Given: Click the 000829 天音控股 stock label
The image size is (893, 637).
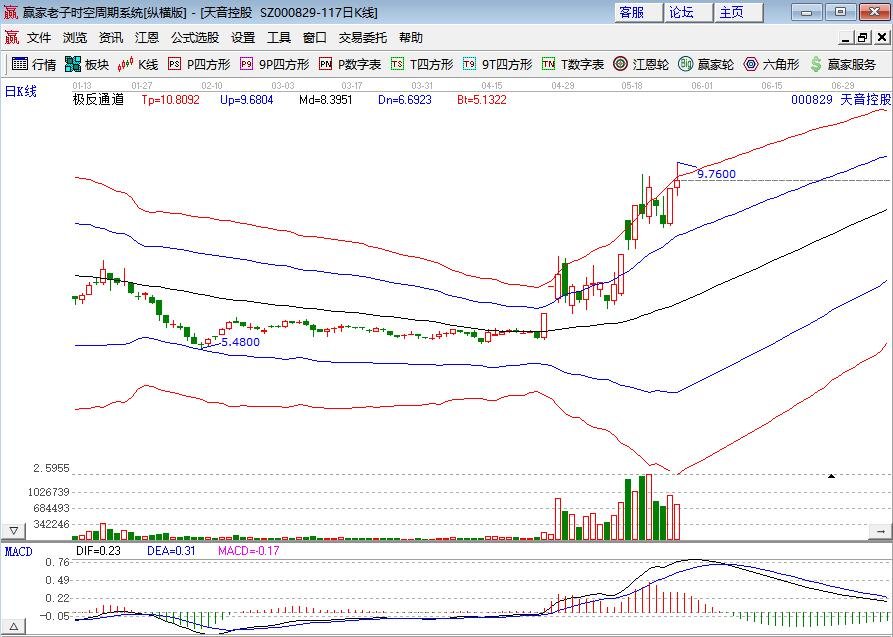Looking at the screenshot, I should click(841, 100).
